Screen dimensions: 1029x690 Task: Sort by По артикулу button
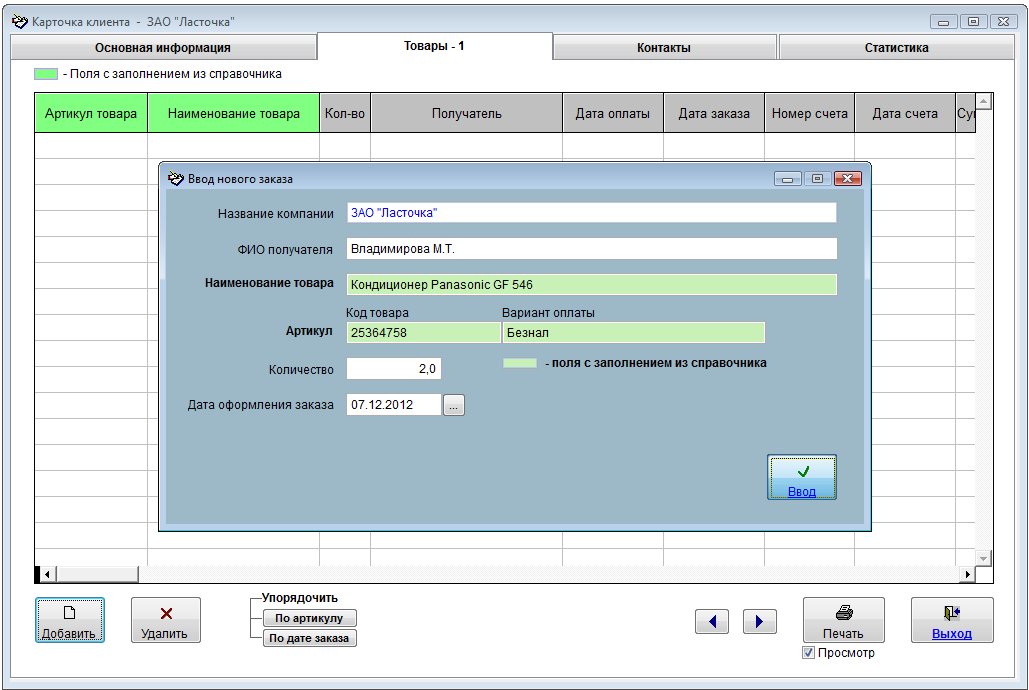(x=309, y=618)
